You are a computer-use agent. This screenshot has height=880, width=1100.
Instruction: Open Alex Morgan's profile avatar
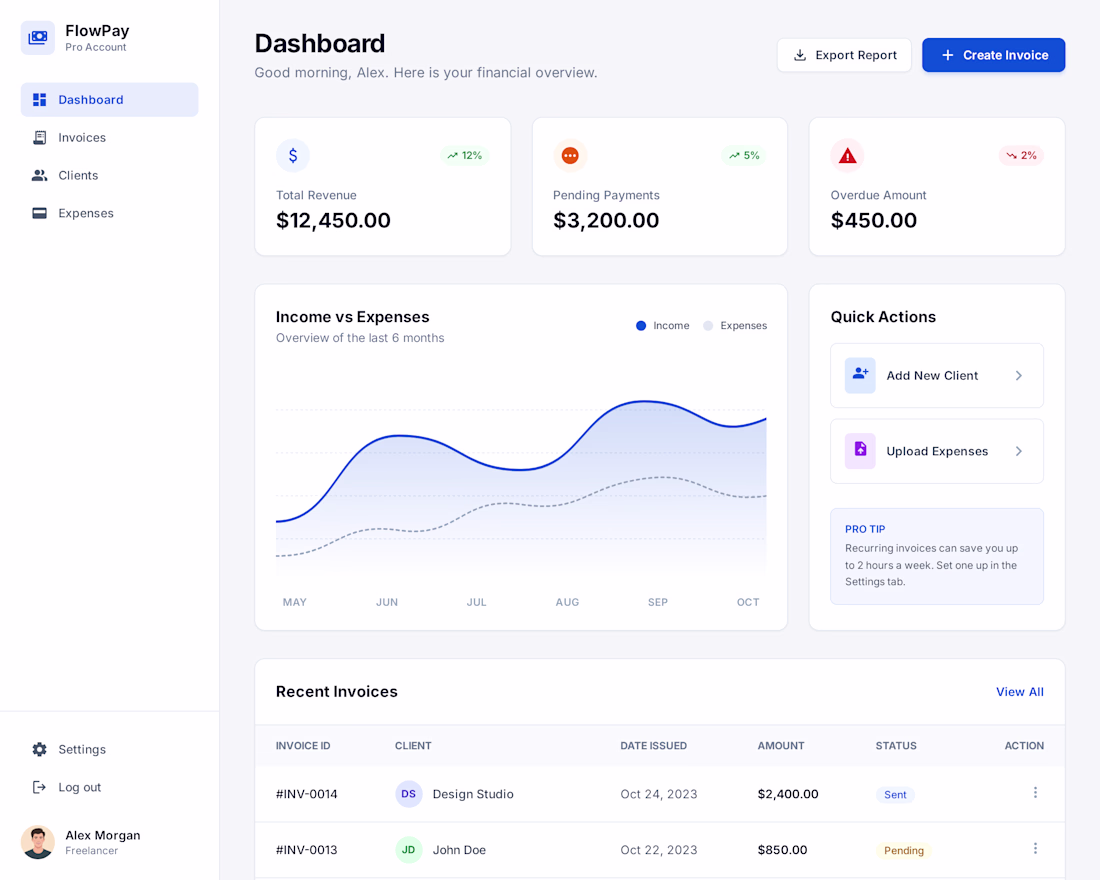pyautogui.click(x=38, y=842)
